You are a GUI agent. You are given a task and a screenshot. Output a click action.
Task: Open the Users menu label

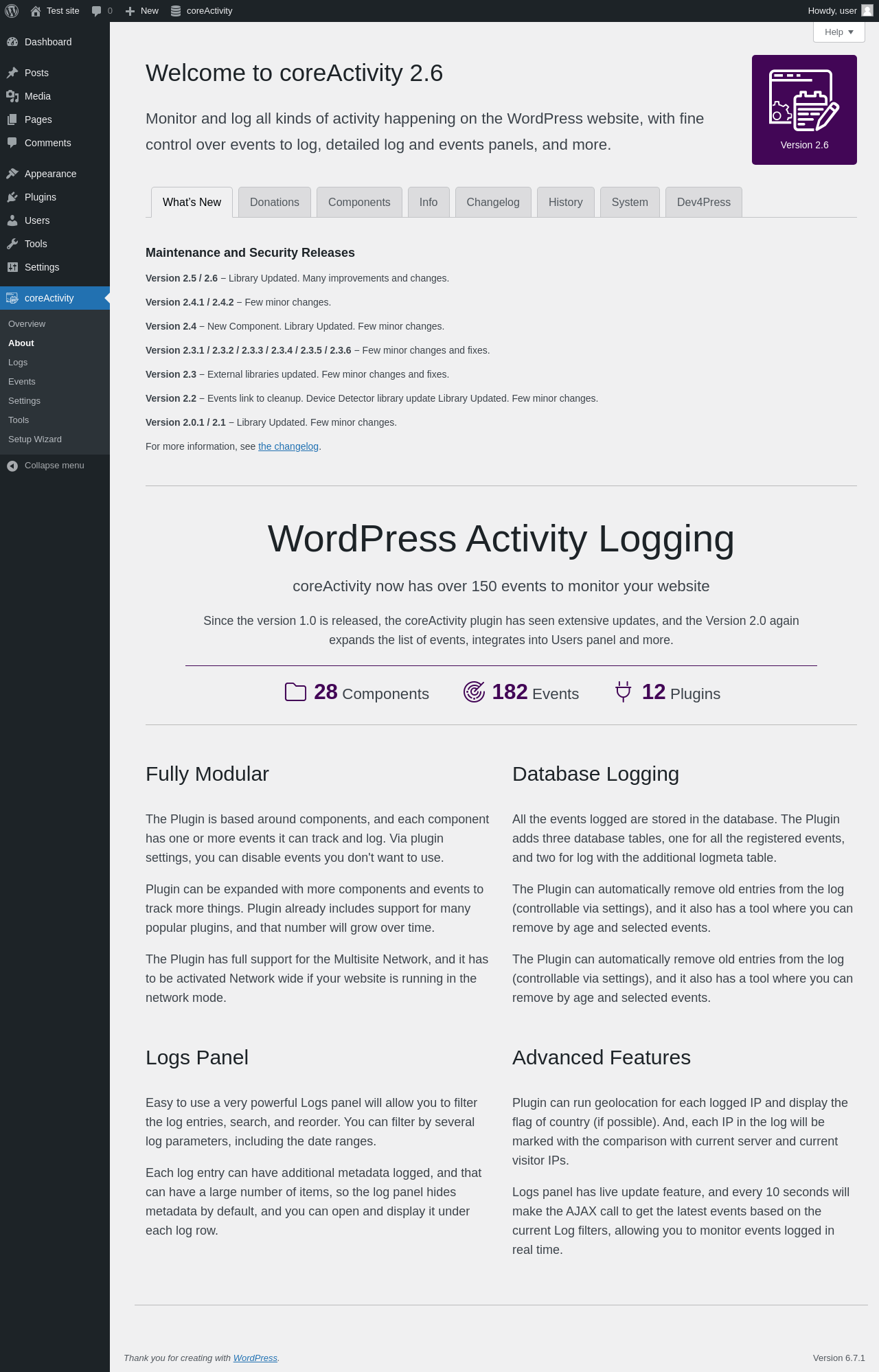point(37,220)
